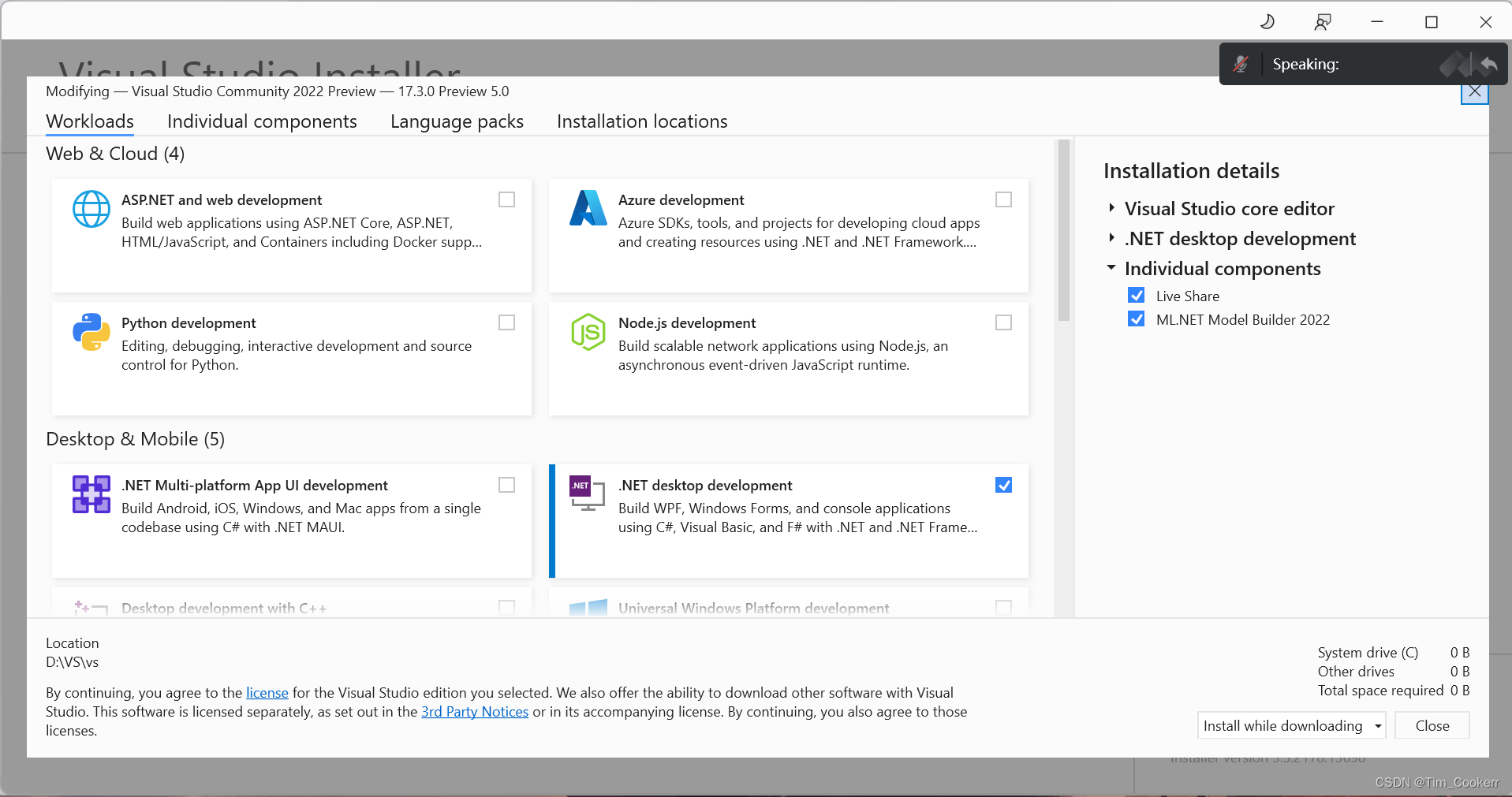Expand .NET desktop development details

[x=1111, y=238]
